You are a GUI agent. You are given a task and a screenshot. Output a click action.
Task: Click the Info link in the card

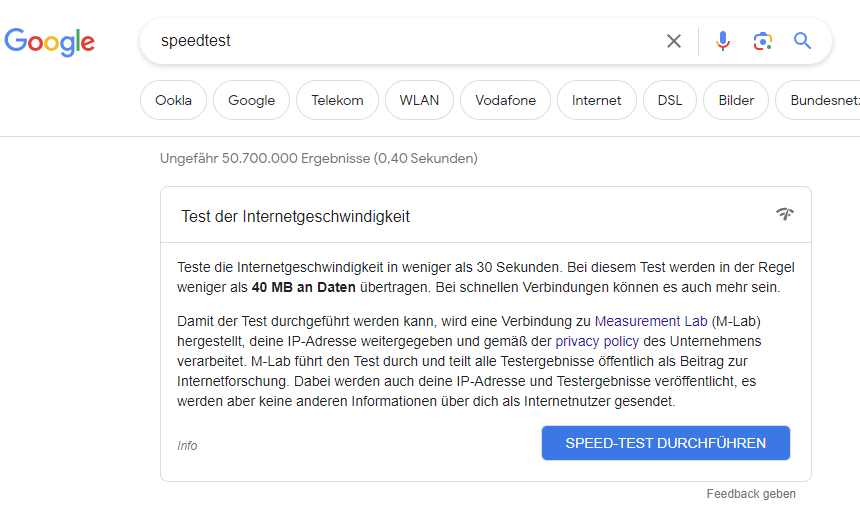point(187,446)
